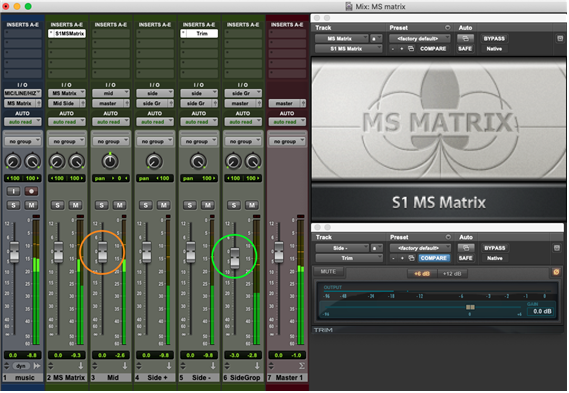Click COMPARE in S1 MS Matrix plugin window

coord(433,49)
